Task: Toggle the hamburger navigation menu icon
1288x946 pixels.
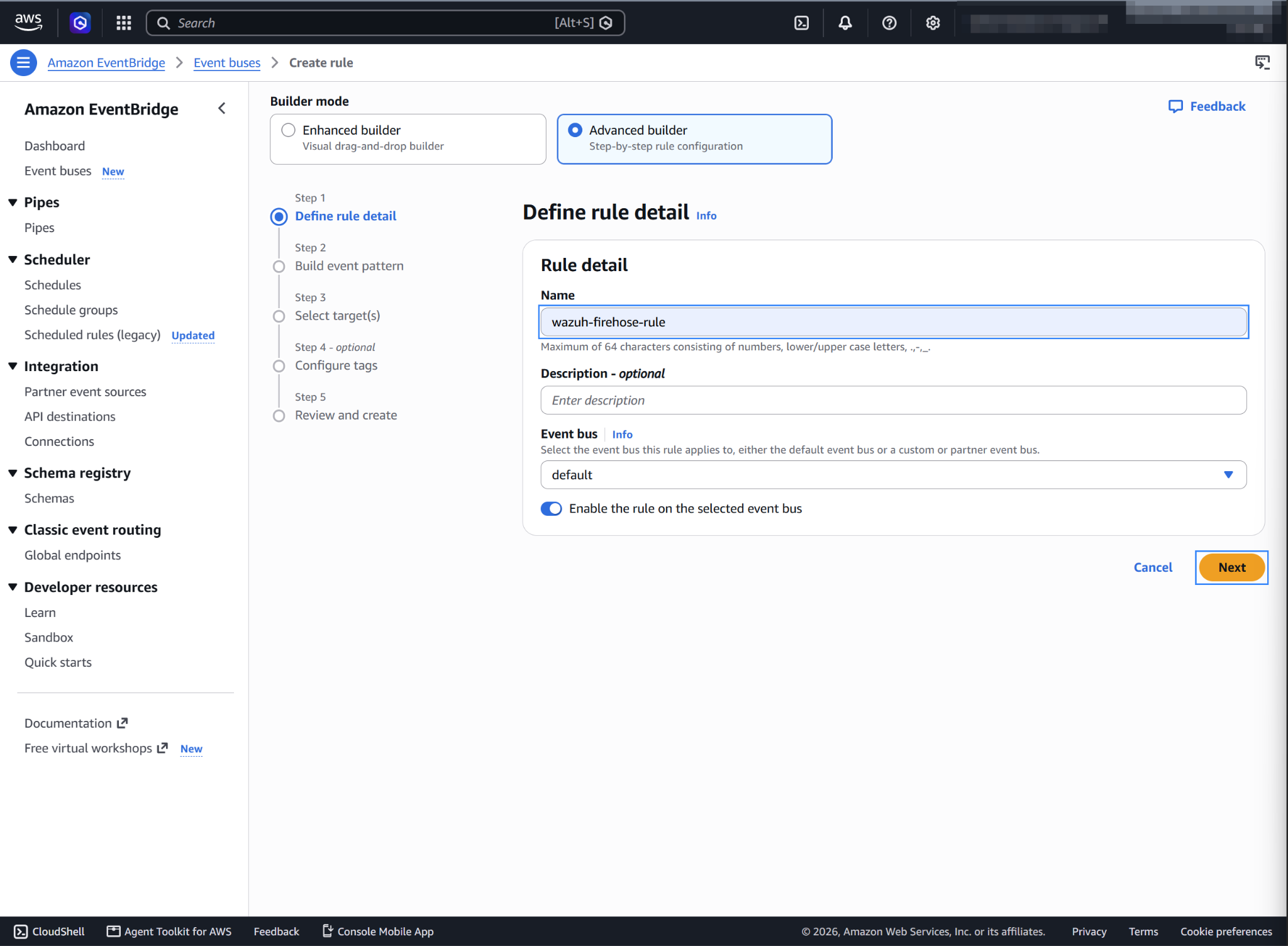Action: [x=23, y=62]
